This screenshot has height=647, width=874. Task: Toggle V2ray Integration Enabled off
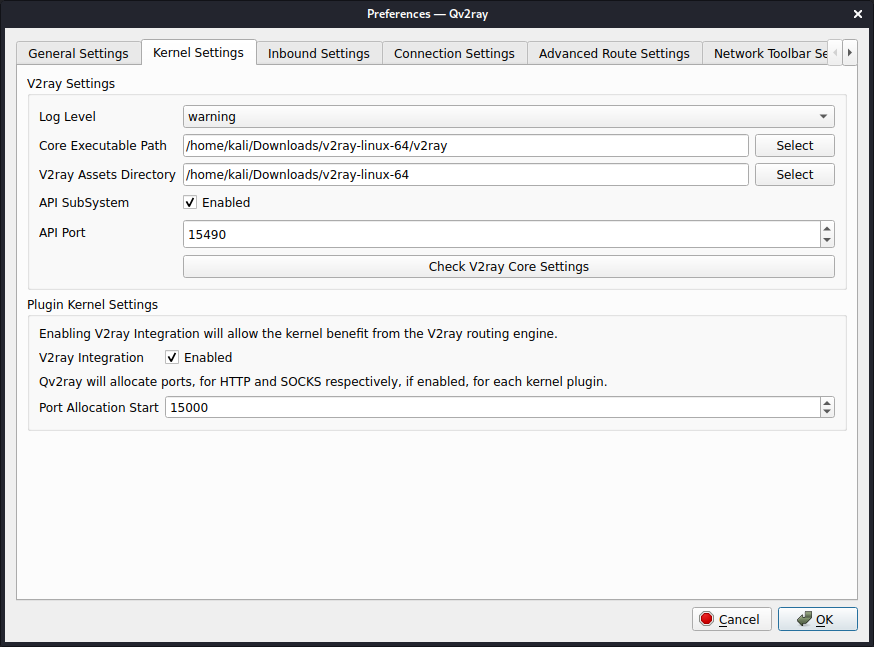tap(171, 357)
